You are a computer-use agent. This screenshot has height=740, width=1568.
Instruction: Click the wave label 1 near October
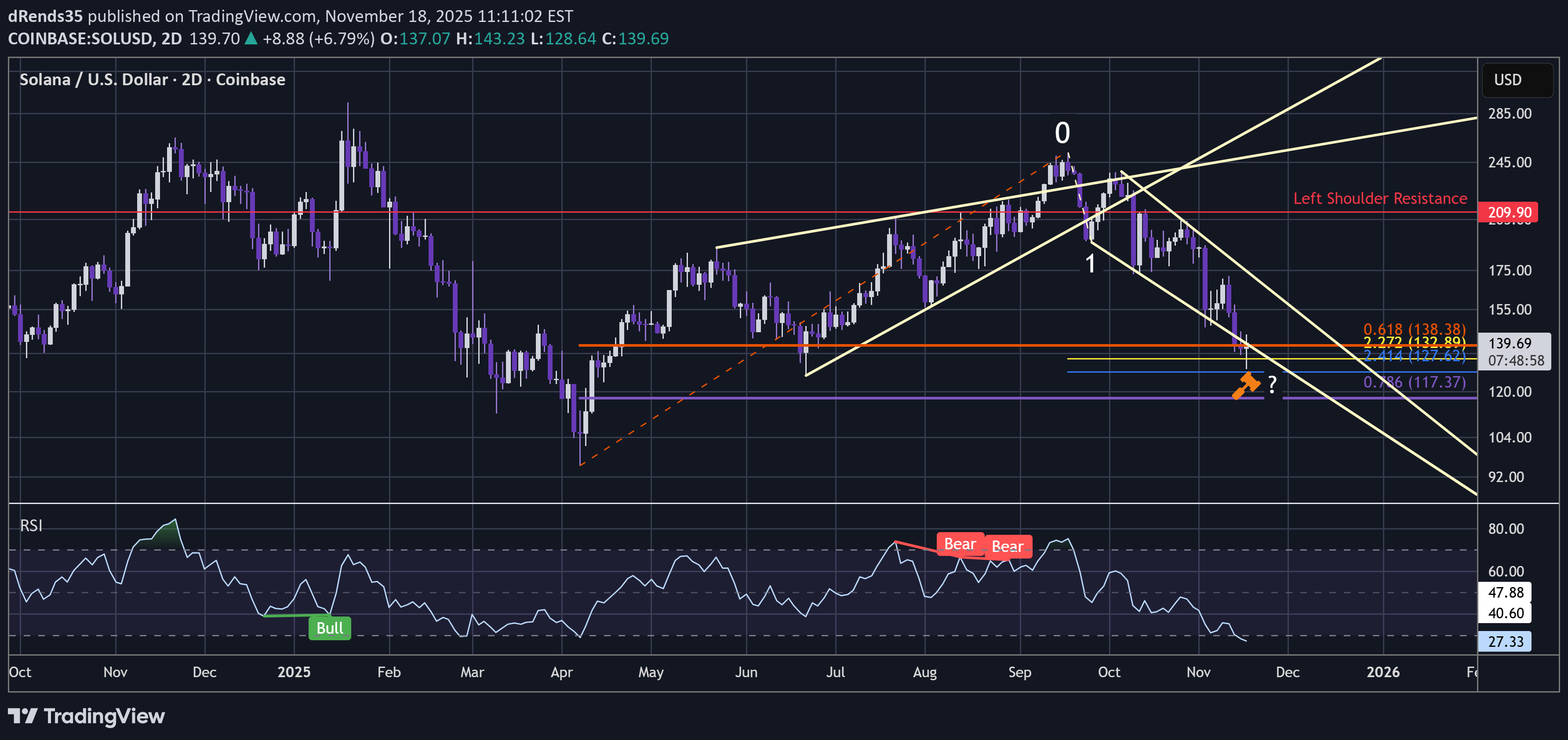coord(1090,264)
